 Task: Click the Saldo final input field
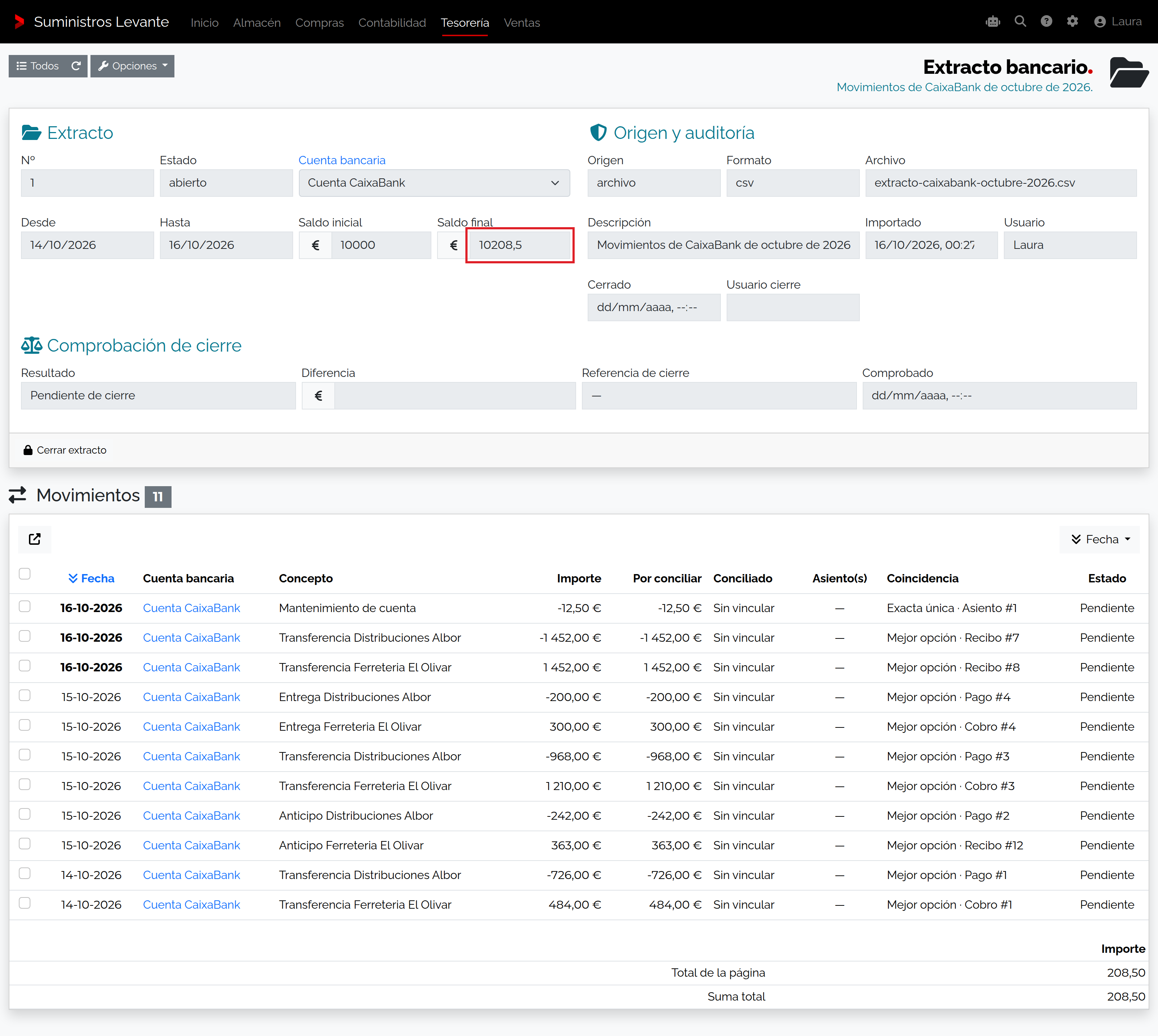point(520,245)
